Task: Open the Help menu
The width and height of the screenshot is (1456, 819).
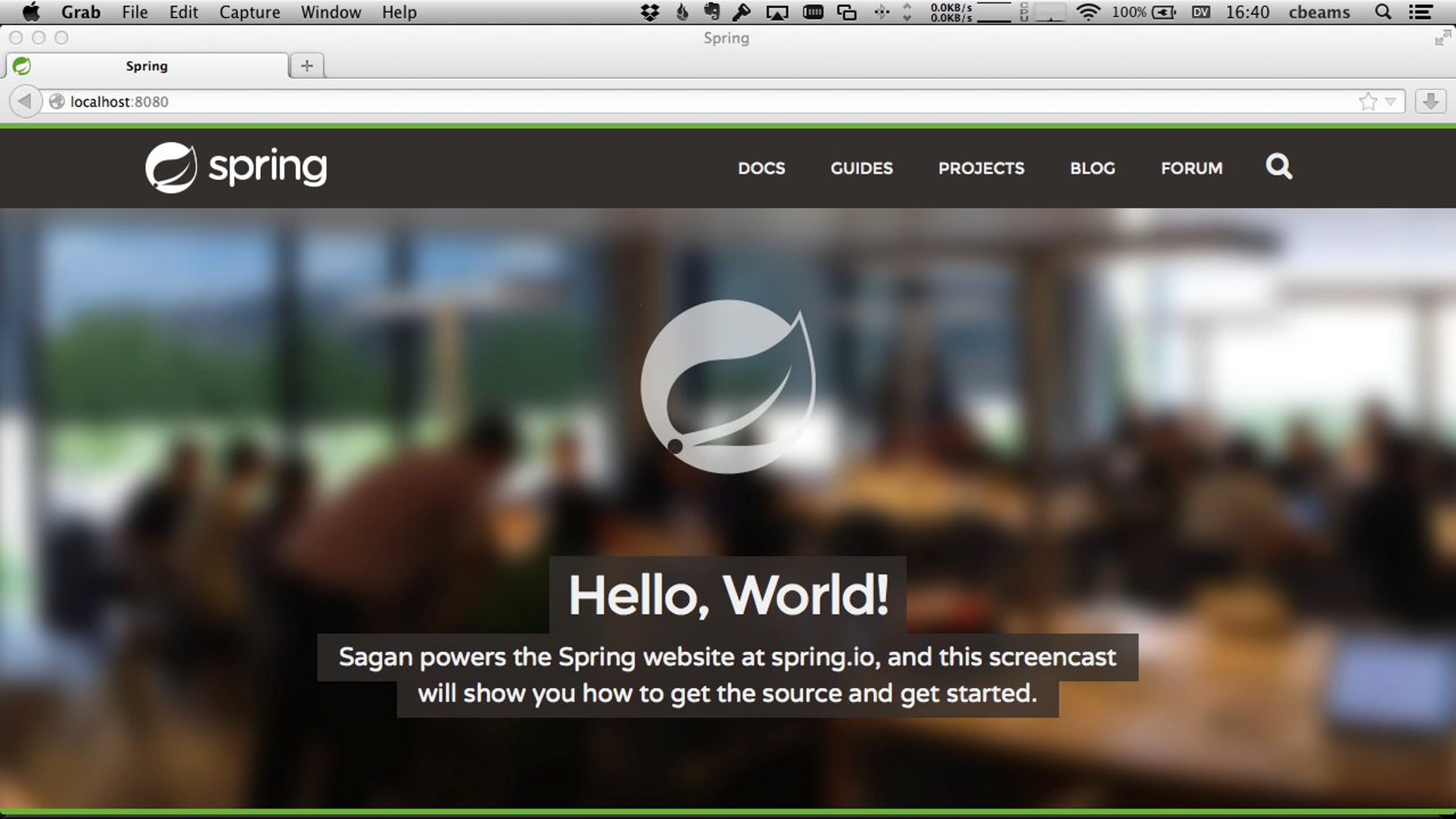Action: pos(399,12)
